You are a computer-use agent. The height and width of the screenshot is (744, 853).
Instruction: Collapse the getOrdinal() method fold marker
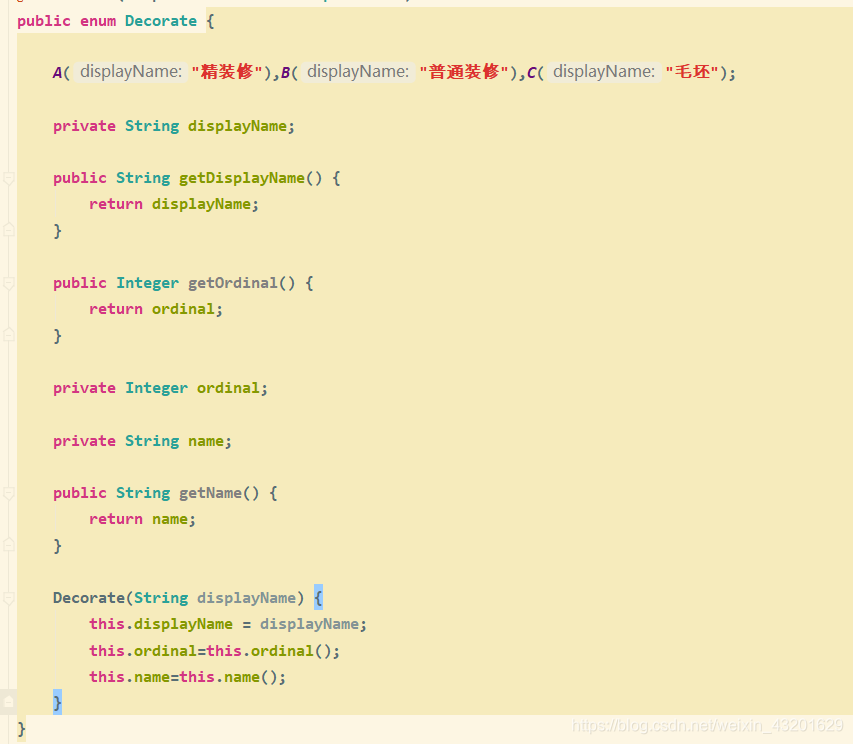click(x=8, y=283)
